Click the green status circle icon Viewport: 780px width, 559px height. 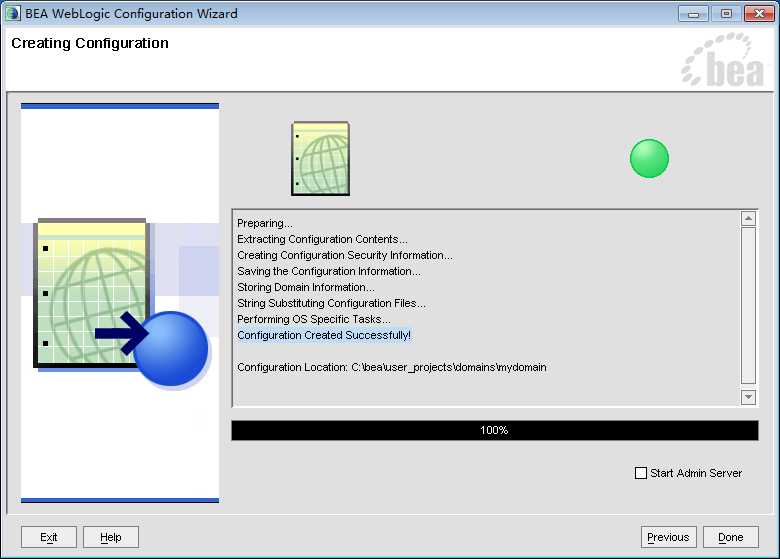tap(649, 158)
